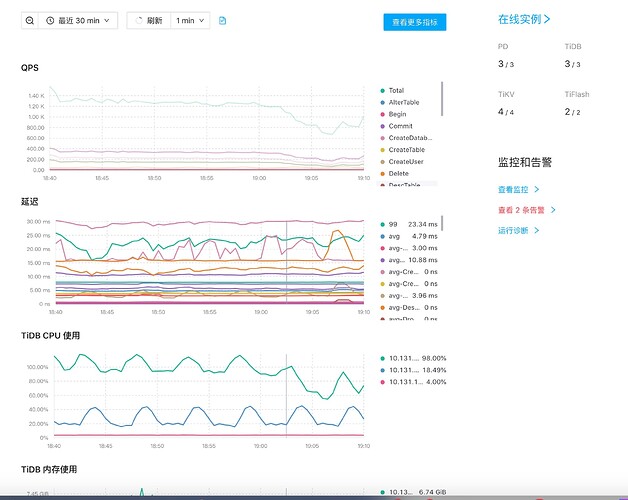This screenshot has height=500, width=628.
Task: Toggle the 99 percentile latency legend item
Action: pos(392,225)
